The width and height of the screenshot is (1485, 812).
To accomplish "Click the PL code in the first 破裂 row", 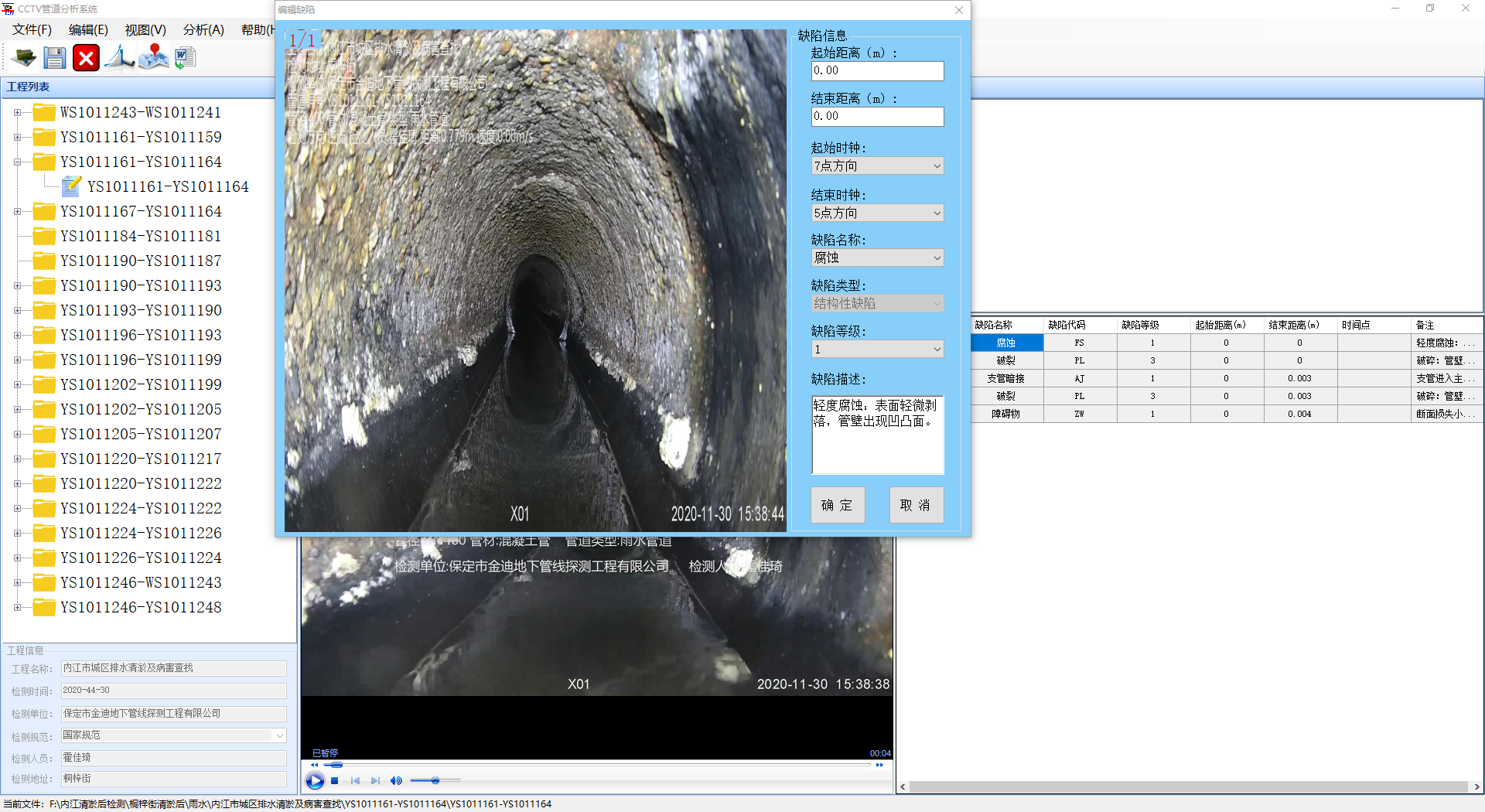I will [1080, 360].
